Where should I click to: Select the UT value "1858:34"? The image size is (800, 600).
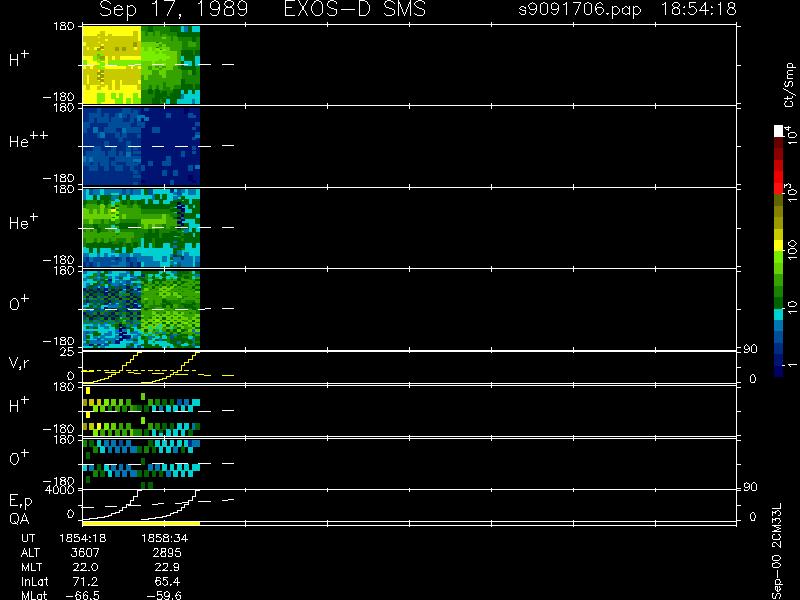(x=164, y=538)
